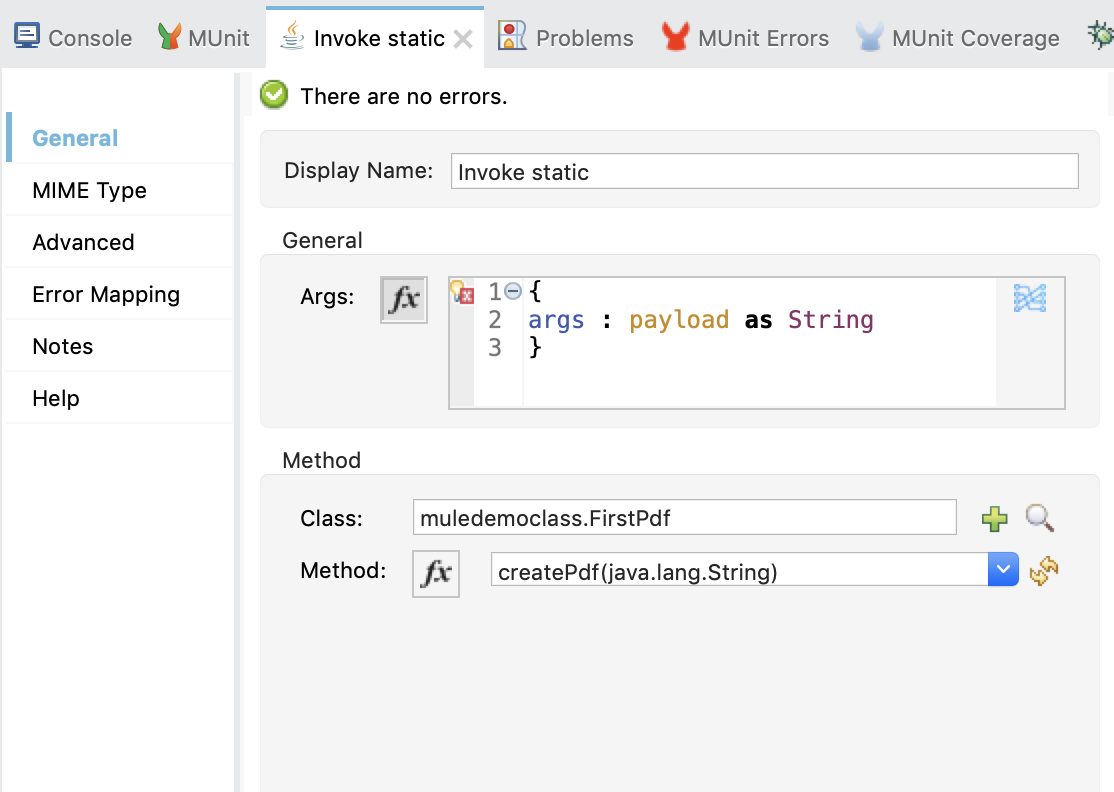Image resolution: width=1114 pixels, height=792 pixels.
Task: Click the bug icon at far right of tabs
Action: [x=1100, y=37]
